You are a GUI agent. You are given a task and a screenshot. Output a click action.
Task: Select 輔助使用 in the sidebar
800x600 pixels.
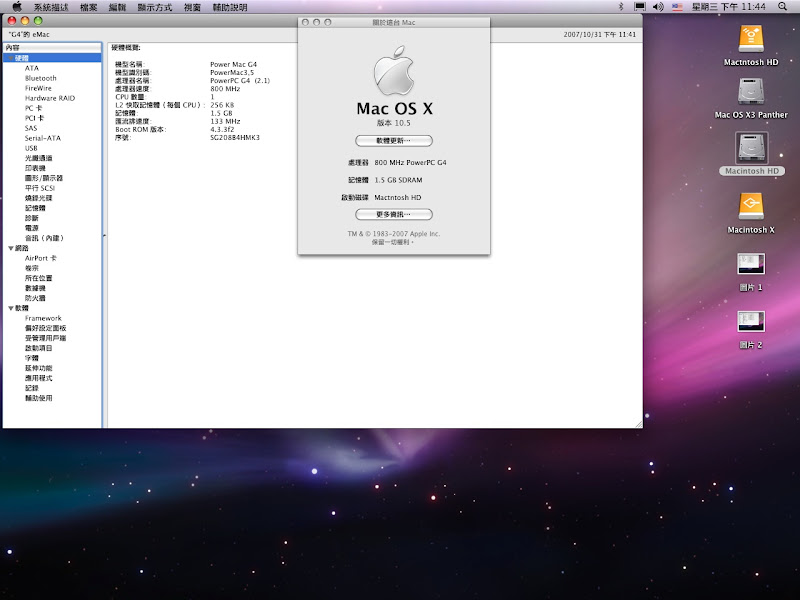pyautogui.click(x=39, y=398)
